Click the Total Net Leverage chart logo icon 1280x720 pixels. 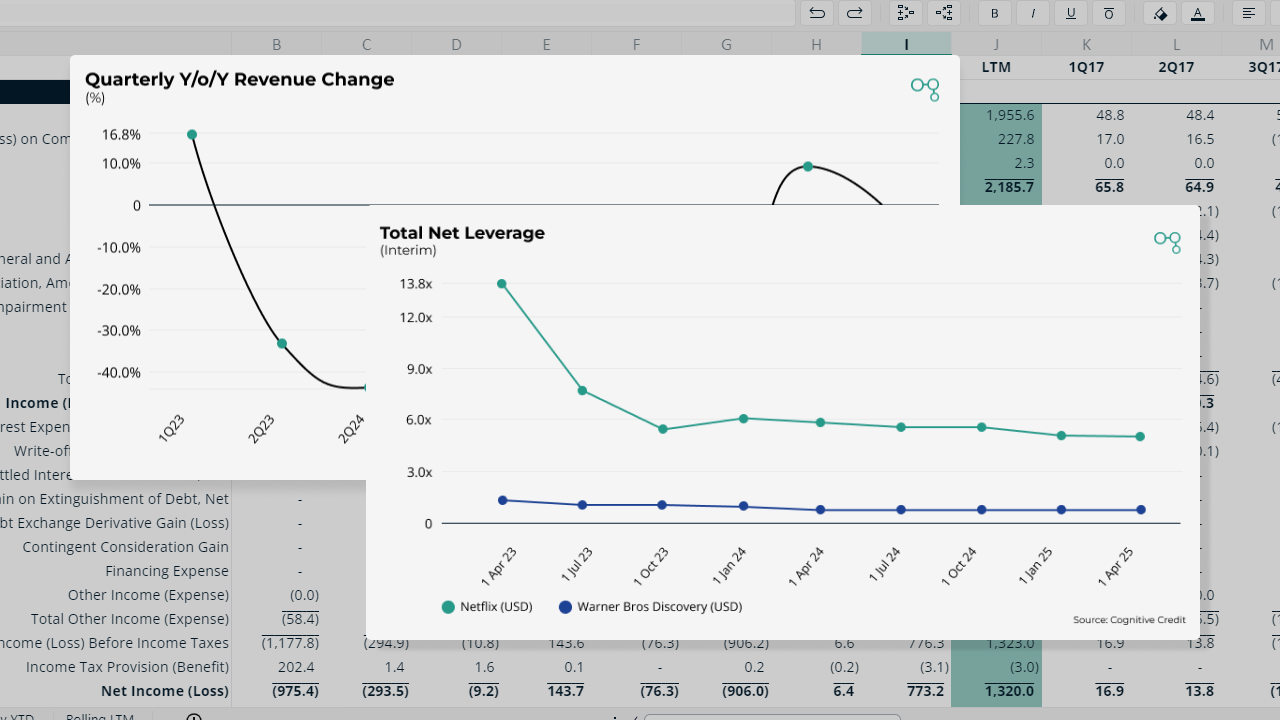[1167, 241]
